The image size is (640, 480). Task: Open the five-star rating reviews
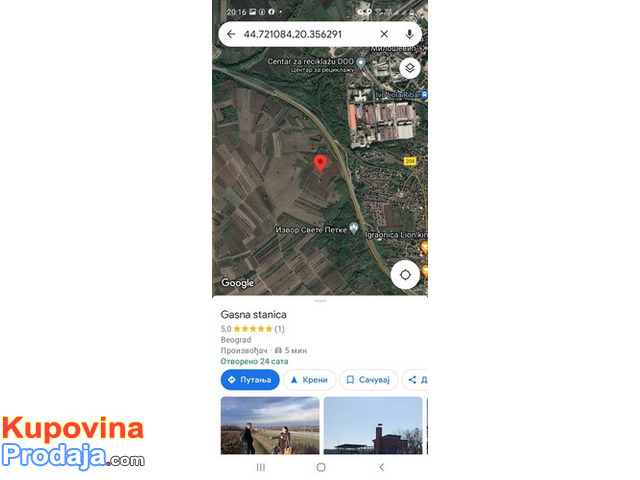[253, 329]
